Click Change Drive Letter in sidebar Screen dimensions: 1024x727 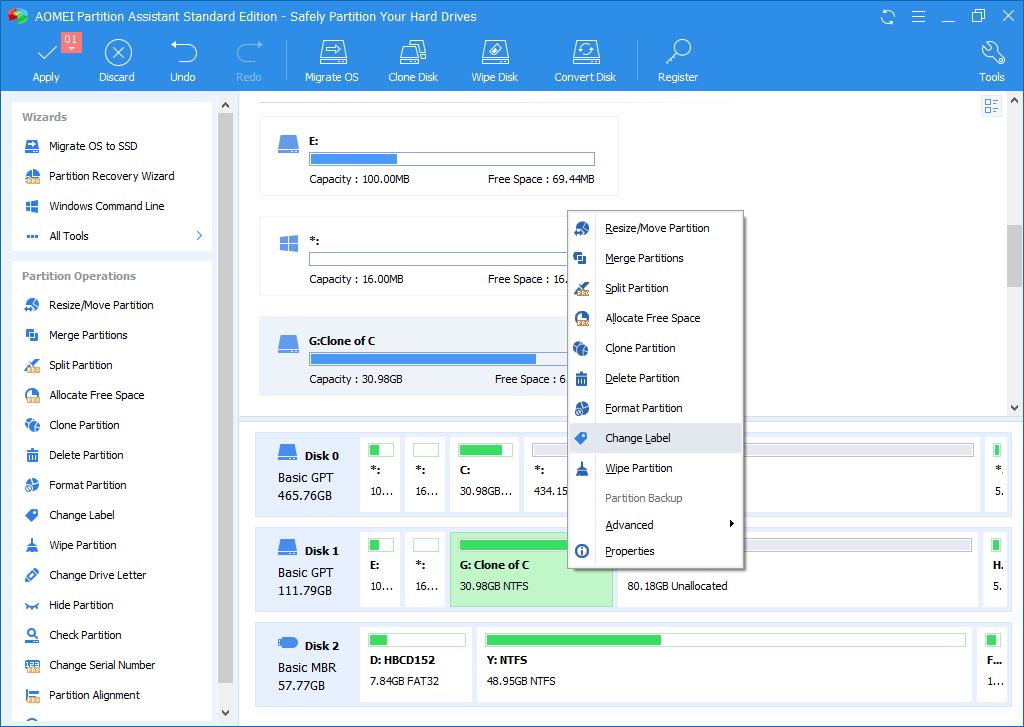point(97,575)
